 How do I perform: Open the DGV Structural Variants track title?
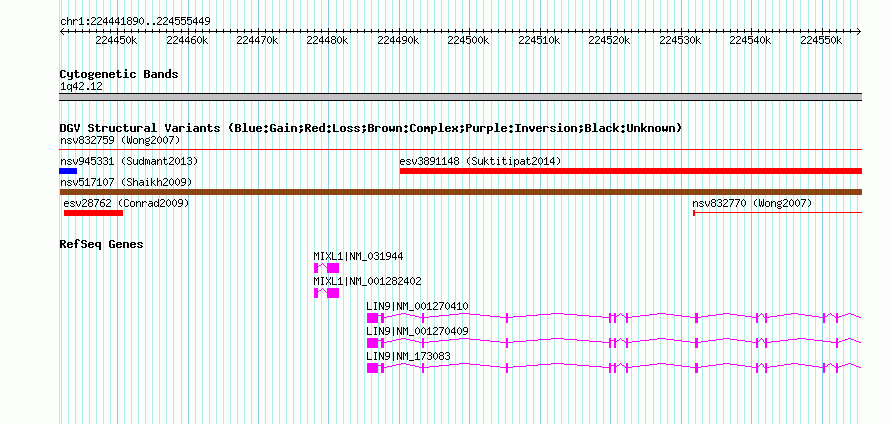point(371,128)
